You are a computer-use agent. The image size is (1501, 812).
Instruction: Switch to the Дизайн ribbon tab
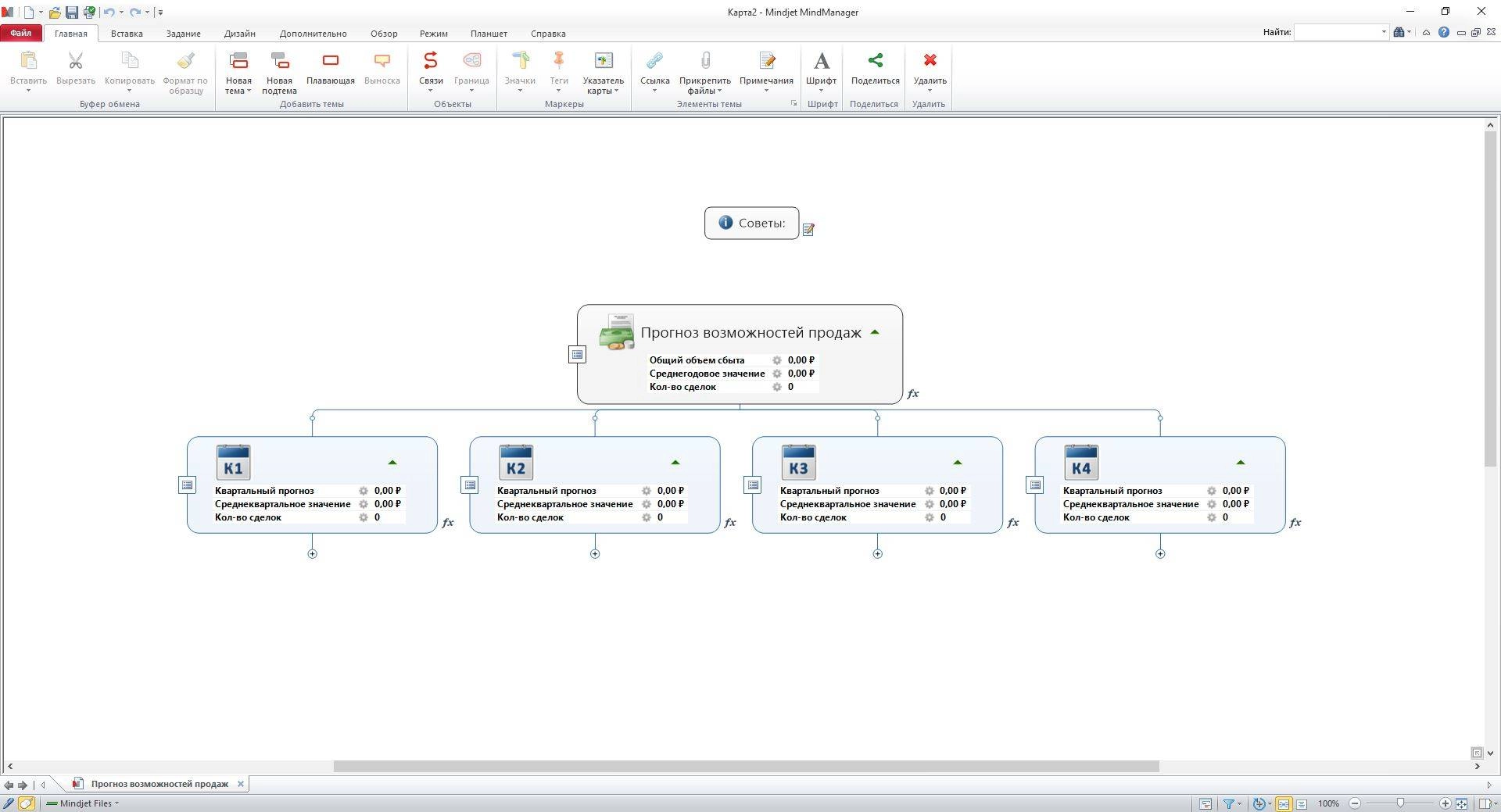point(239,34)
